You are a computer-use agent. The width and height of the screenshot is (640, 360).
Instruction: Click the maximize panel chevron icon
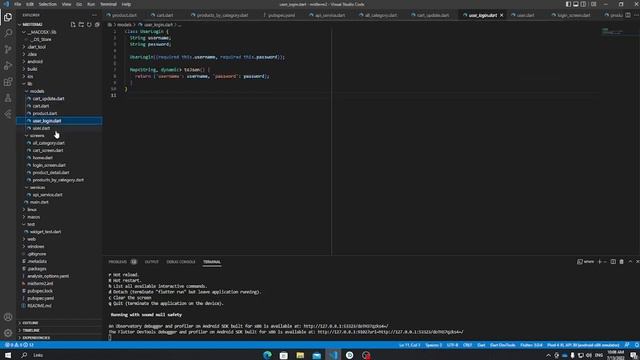pyautogui.click(x=630, y=262)
